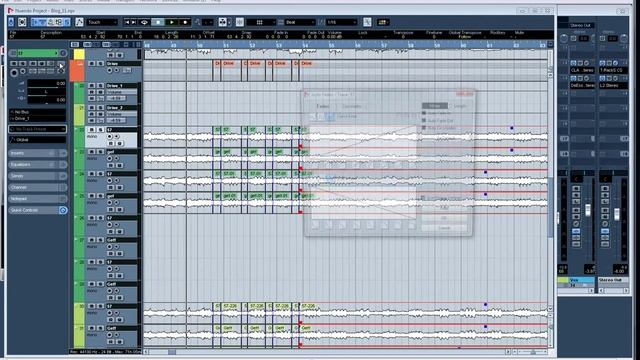Image resolution: width=640 pixels, height=360 pixels.
Task: Solo the Vox channel in the mixer
Action: pos(576,195)
